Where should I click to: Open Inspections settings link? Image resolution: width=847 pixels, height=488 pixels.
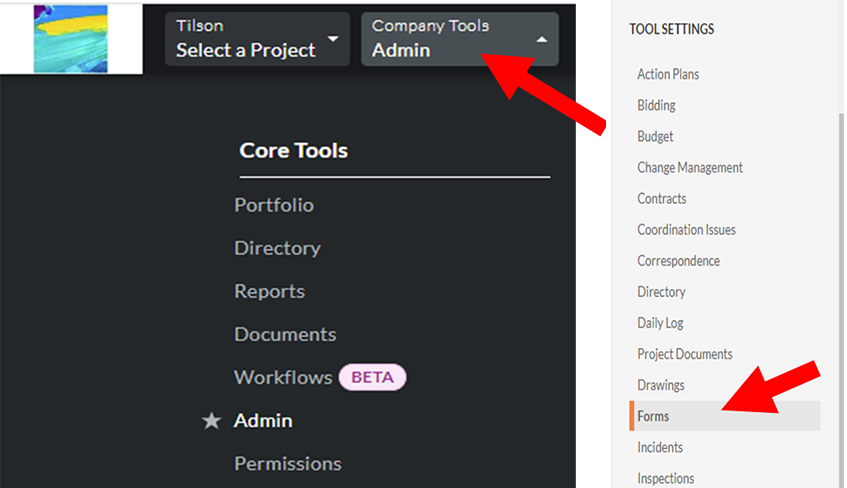click(x=665, y=478)
